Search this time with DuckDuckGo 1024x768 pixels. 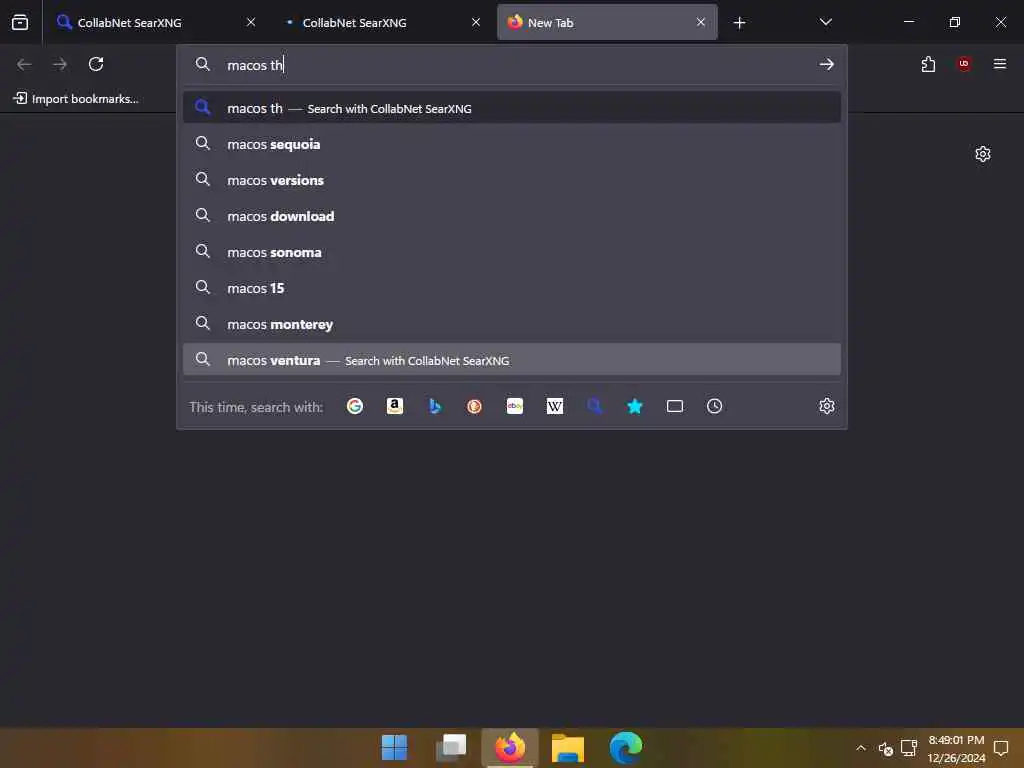pyautogui.click(x=475, y=406)
